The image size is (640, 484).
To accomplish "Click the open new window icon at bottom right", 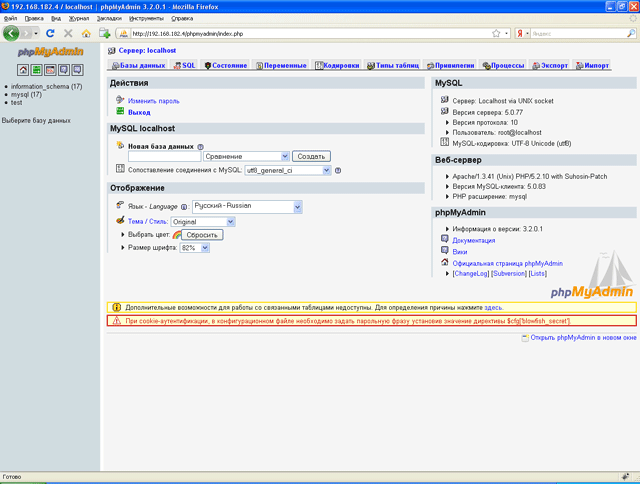I will [525, 338].
